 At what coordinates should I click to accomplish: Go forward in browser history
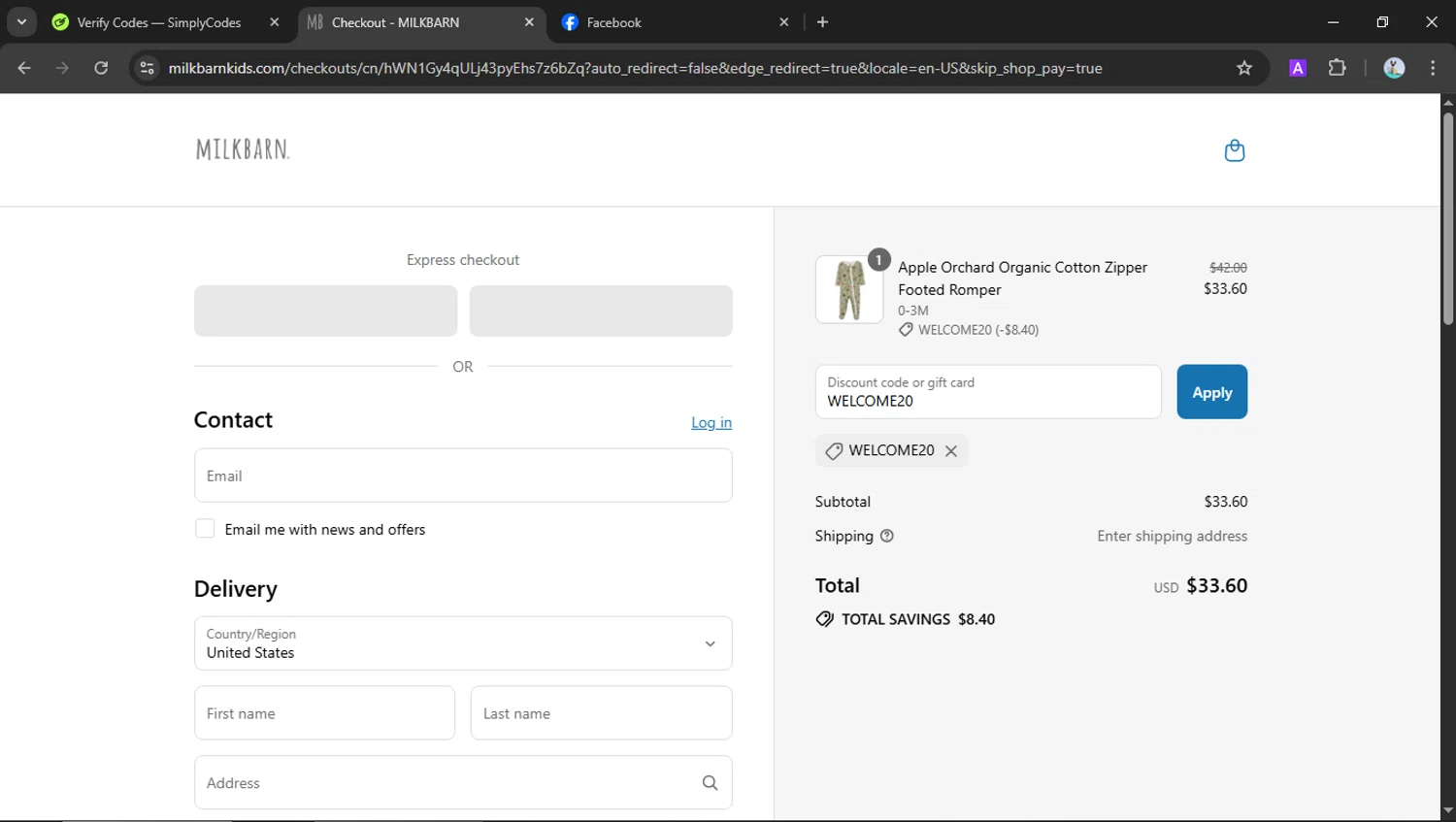(x=62, y=68)
